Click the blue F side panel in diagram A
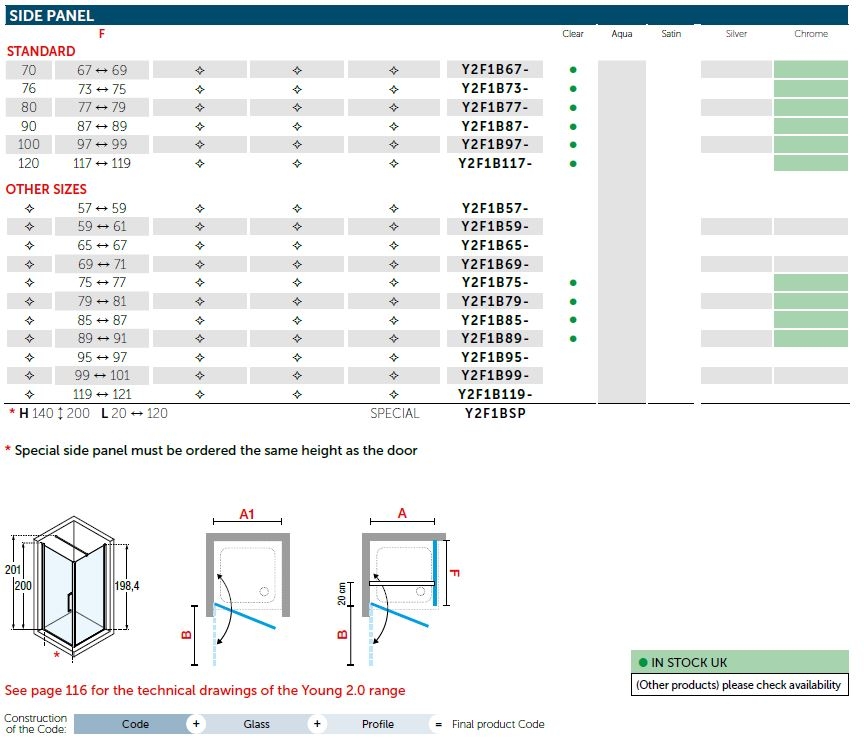The image size is (864, 738). (436, 573)
